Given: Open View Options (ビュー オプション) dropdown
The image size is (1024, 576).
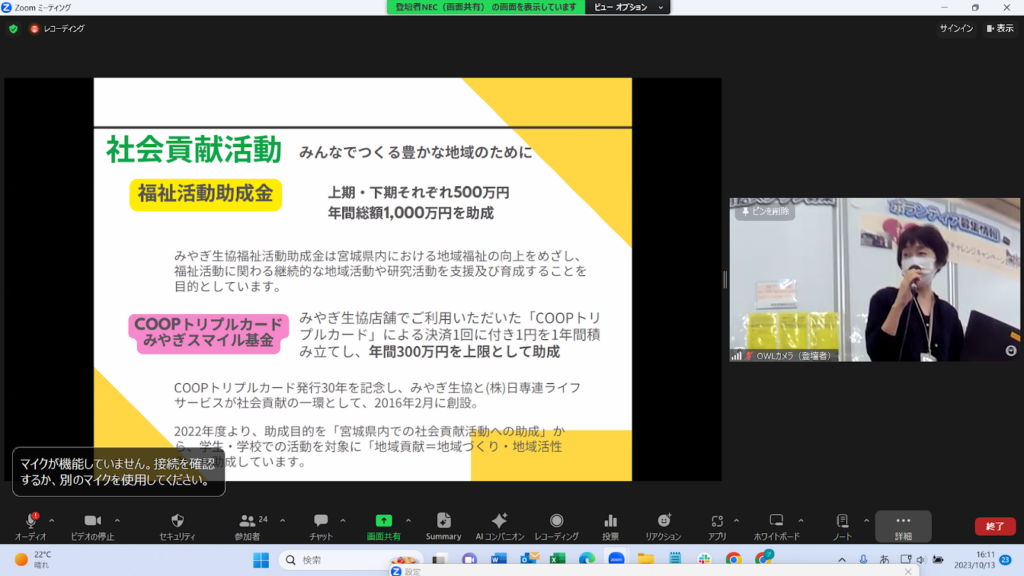Looking at the screenshot, I should click(628, 7).
